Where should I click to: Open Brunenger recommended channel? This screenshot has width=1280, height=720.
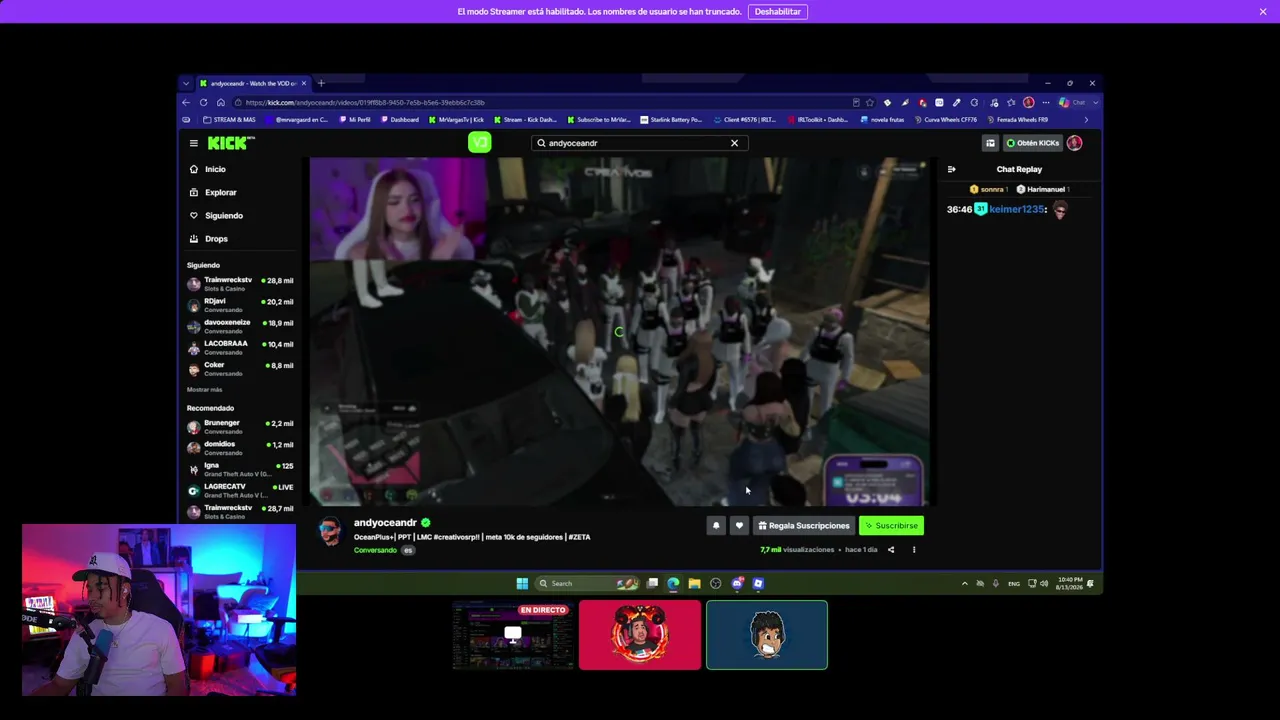coord(240,427)
